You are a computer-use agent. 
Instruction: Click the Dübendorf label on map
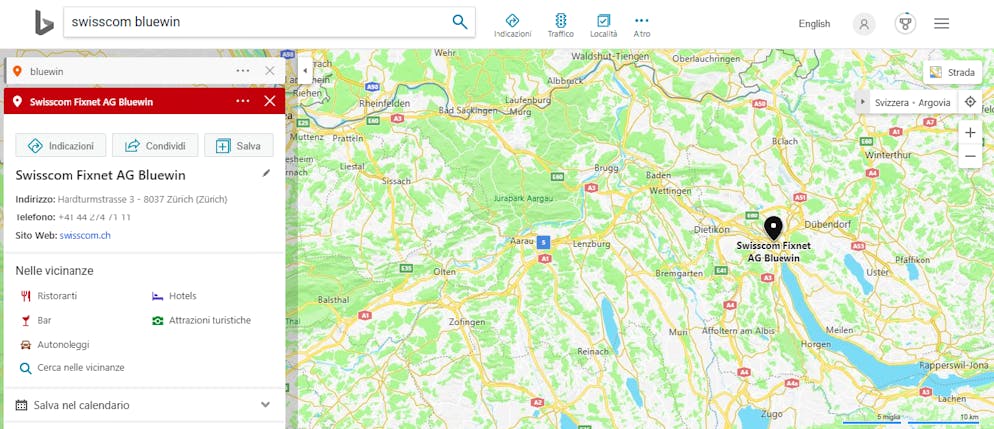826,224
